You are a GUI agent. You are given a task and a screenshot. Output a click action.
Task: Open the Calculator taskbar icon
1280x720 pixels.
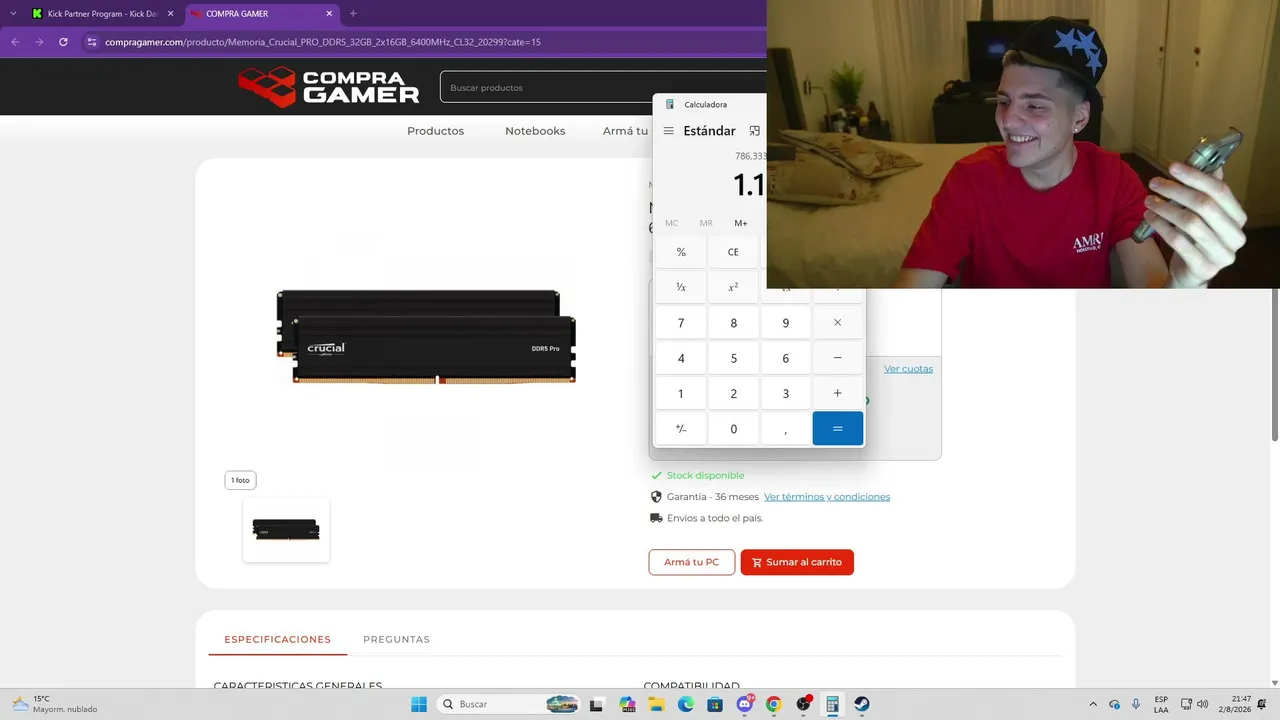832,704
